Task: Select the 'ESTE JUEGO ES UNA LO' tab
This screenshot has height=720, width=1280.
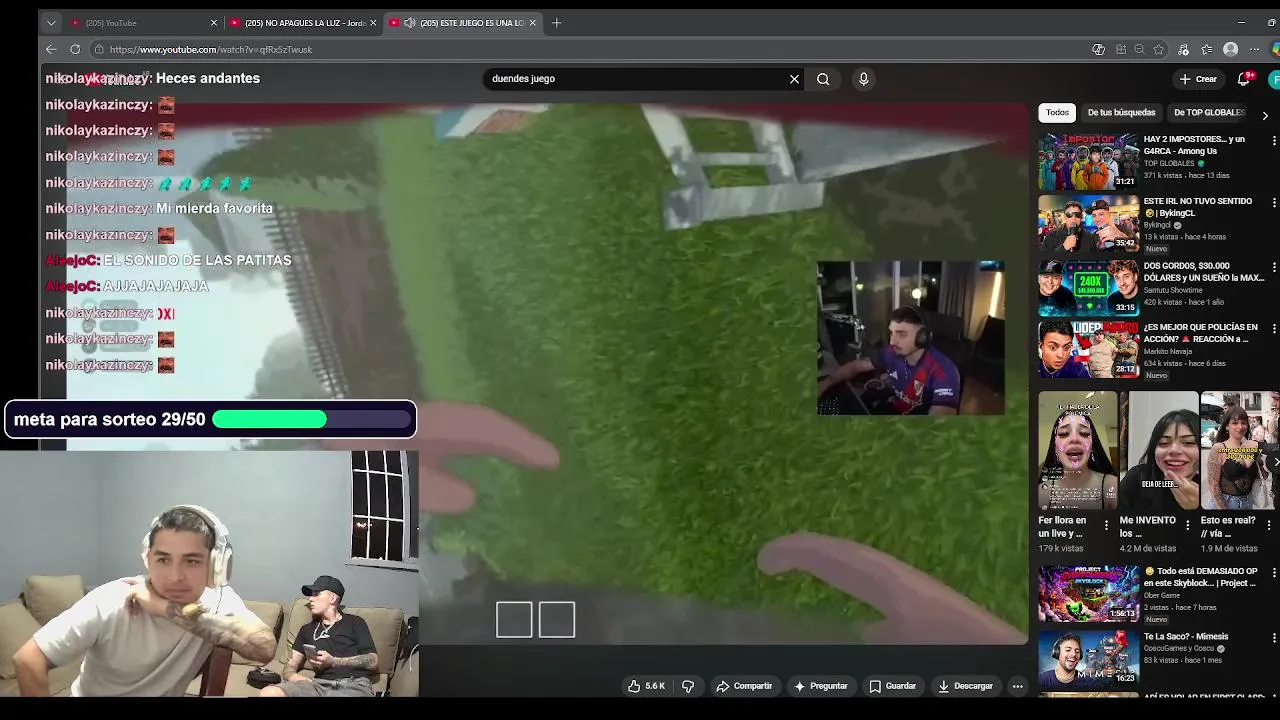Action: pyautogui.click(x=463, y=23)
